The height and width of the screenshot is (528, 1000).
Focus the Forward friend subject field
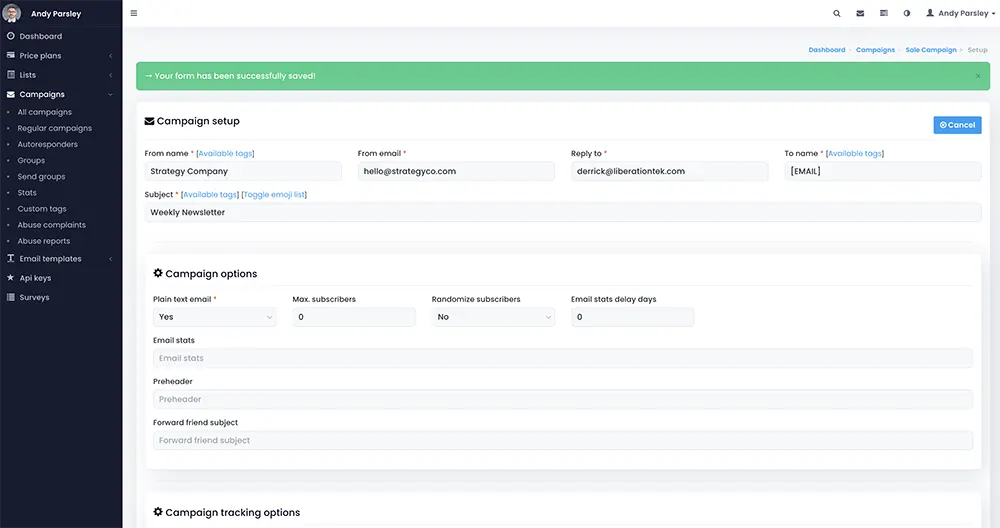point(563,440)
